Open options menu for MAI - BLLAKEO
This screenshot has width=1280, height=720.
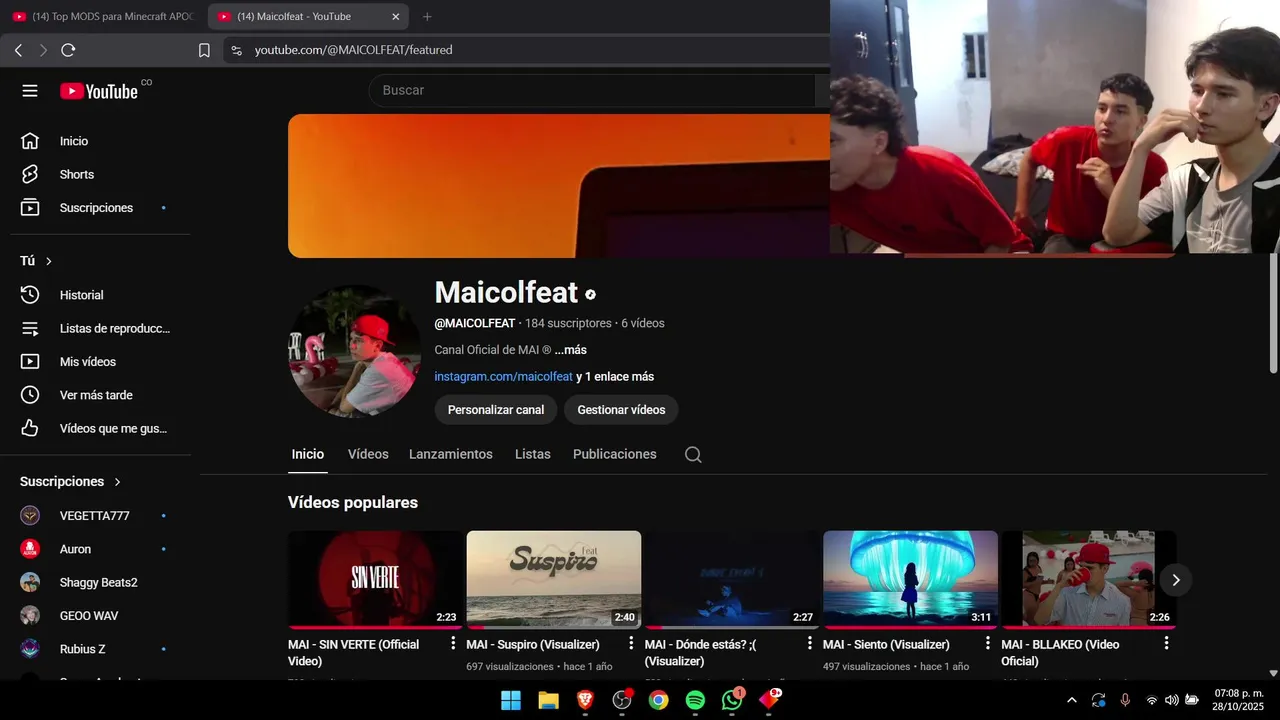click(1166, 643)
